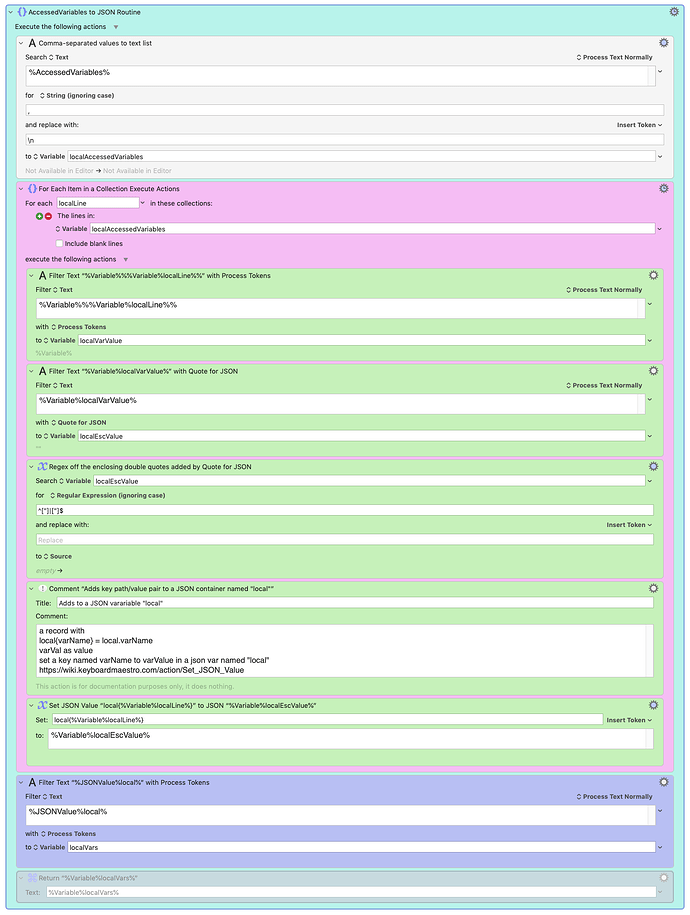This screenshot has height=915, width=690.
Task: Open gear menu of disabled Return action
Action: pos(664,878)
